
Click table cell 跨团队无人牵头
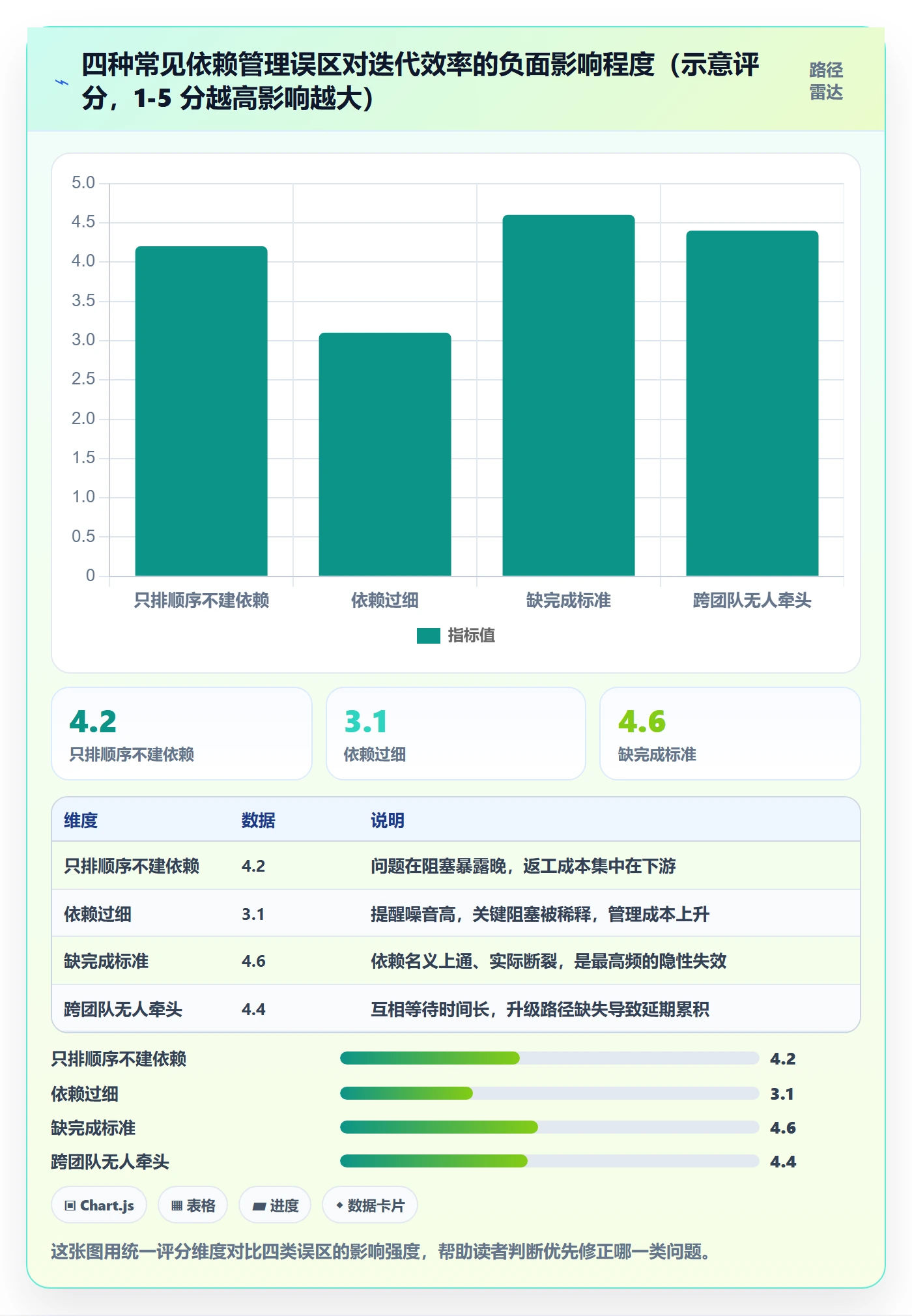point(123,1009)
